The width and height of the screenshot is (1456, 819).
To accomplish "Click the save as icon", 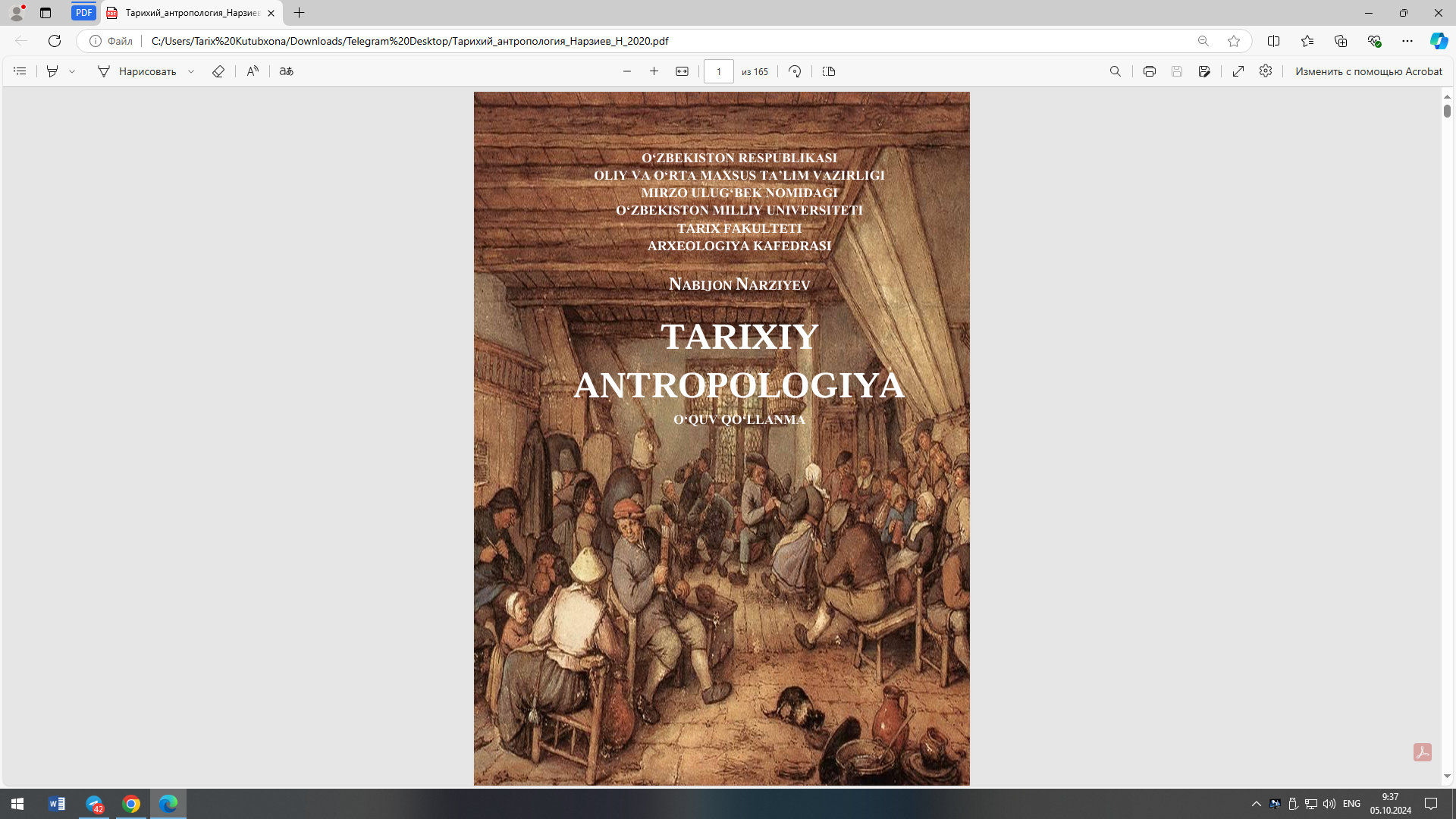I will [1204, 71].
